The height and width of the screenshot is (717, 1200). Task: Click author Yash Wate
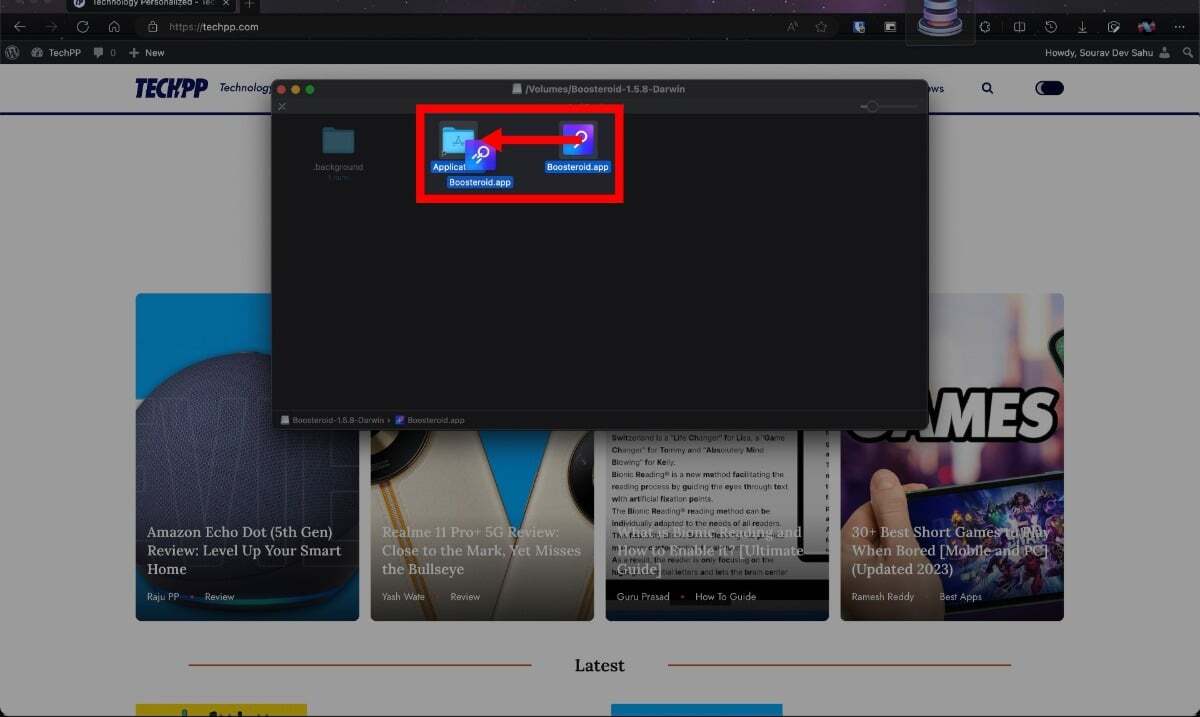click(403, 597)
